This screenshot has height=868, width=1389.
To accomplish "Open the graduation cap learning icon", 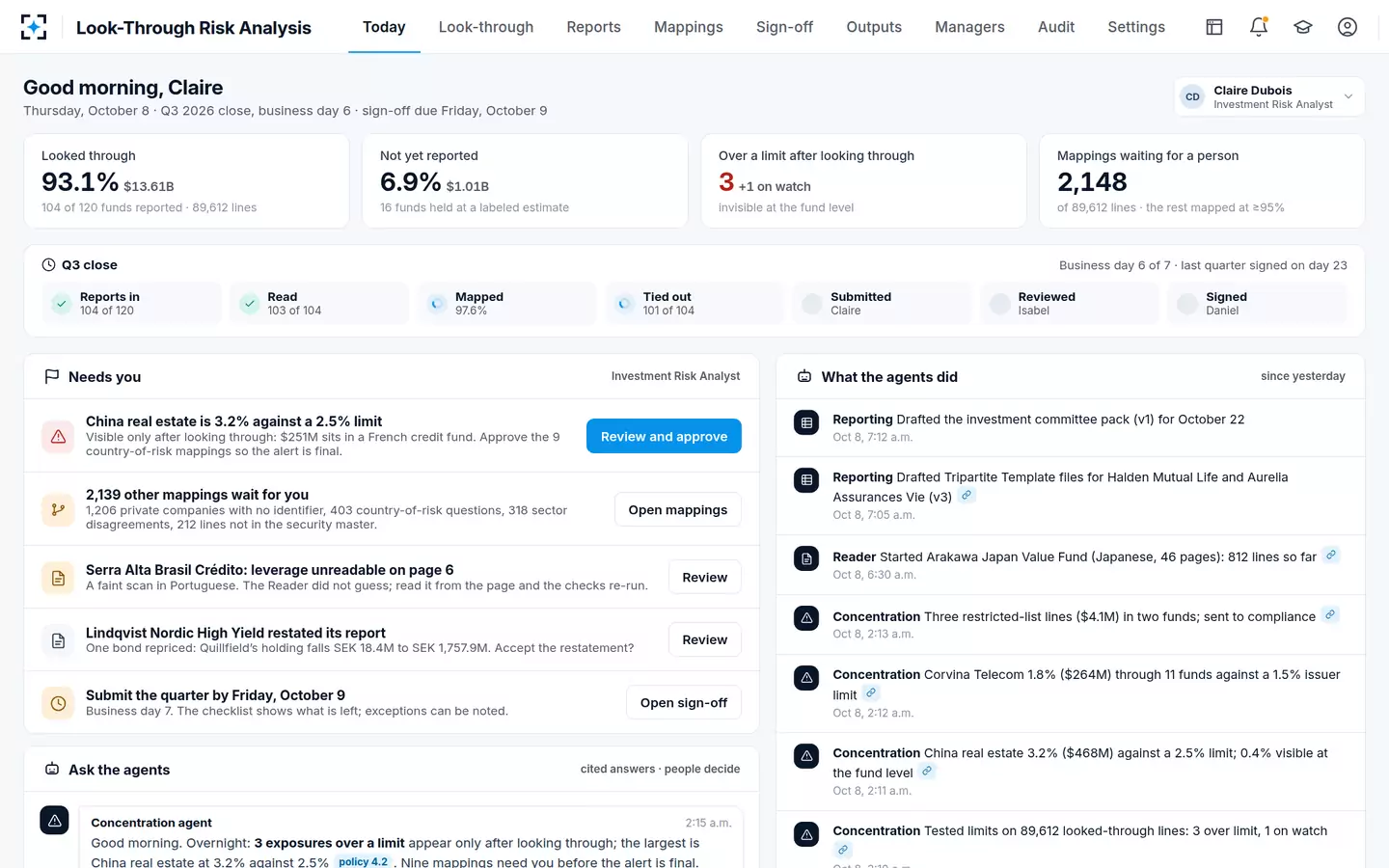I will (1303, 27).
